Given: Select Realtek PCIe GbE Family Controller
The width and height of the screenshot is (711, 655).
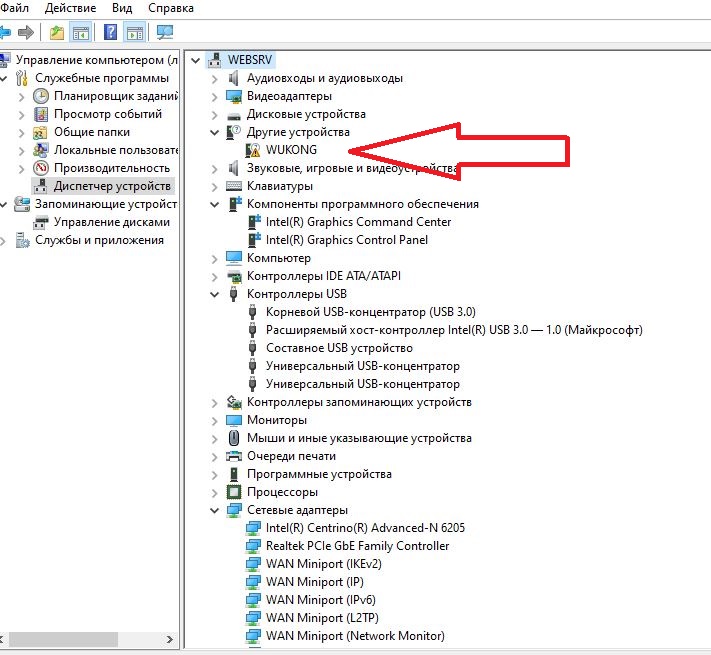Looking at the screenshot, I should click(x=357, y=546).
